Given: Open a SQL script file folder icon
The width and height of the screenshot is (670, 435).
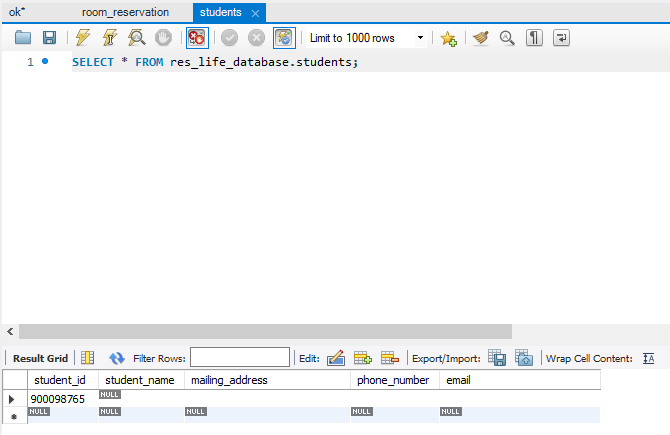Looking at the screenshot, I should click(23, 38).
